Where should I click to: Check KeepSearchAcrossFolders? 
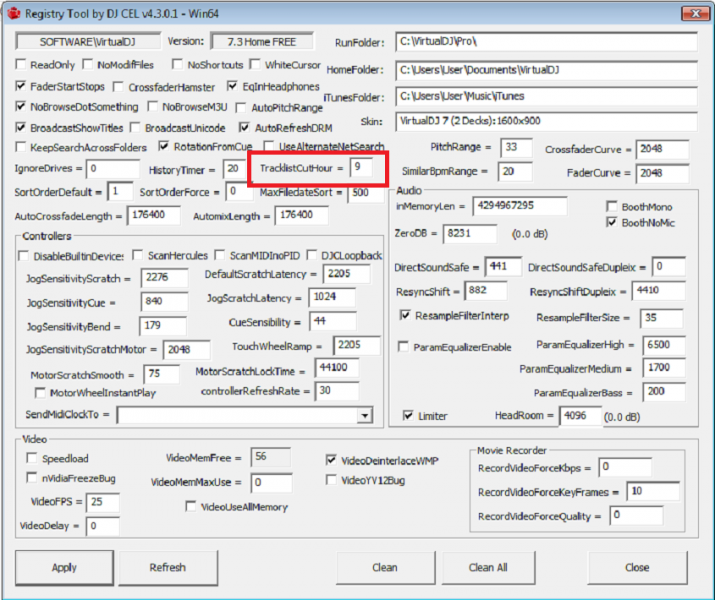(21, 147)
